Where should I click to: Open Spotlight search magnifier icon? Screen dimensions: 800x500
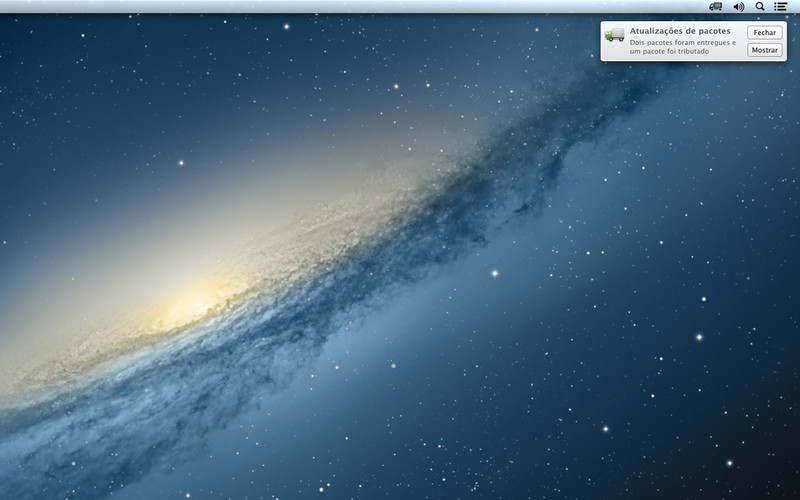(x=760, y=7)
